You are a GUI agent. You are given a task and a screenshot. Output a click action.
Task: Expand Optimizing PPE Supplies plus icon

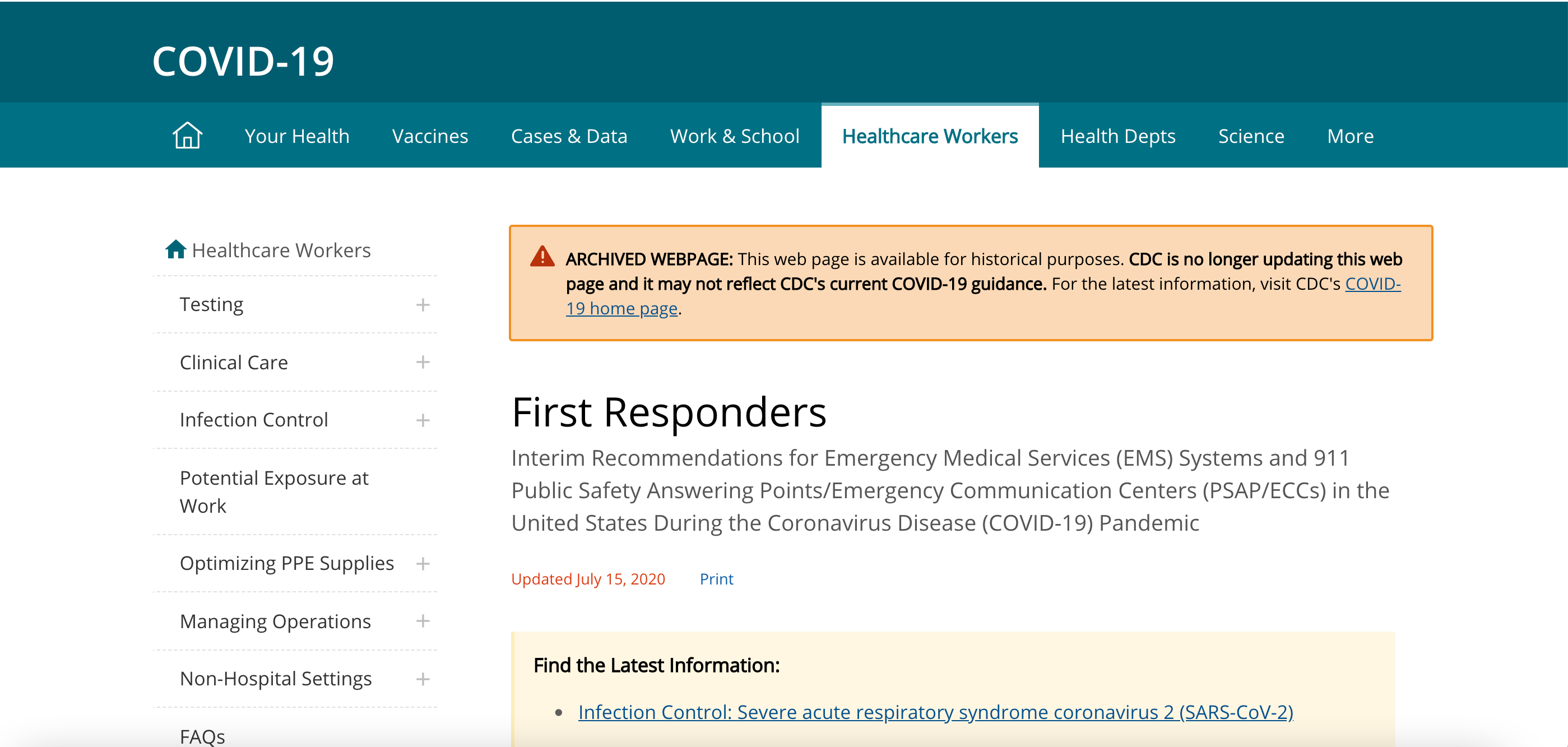pos(423,564)
